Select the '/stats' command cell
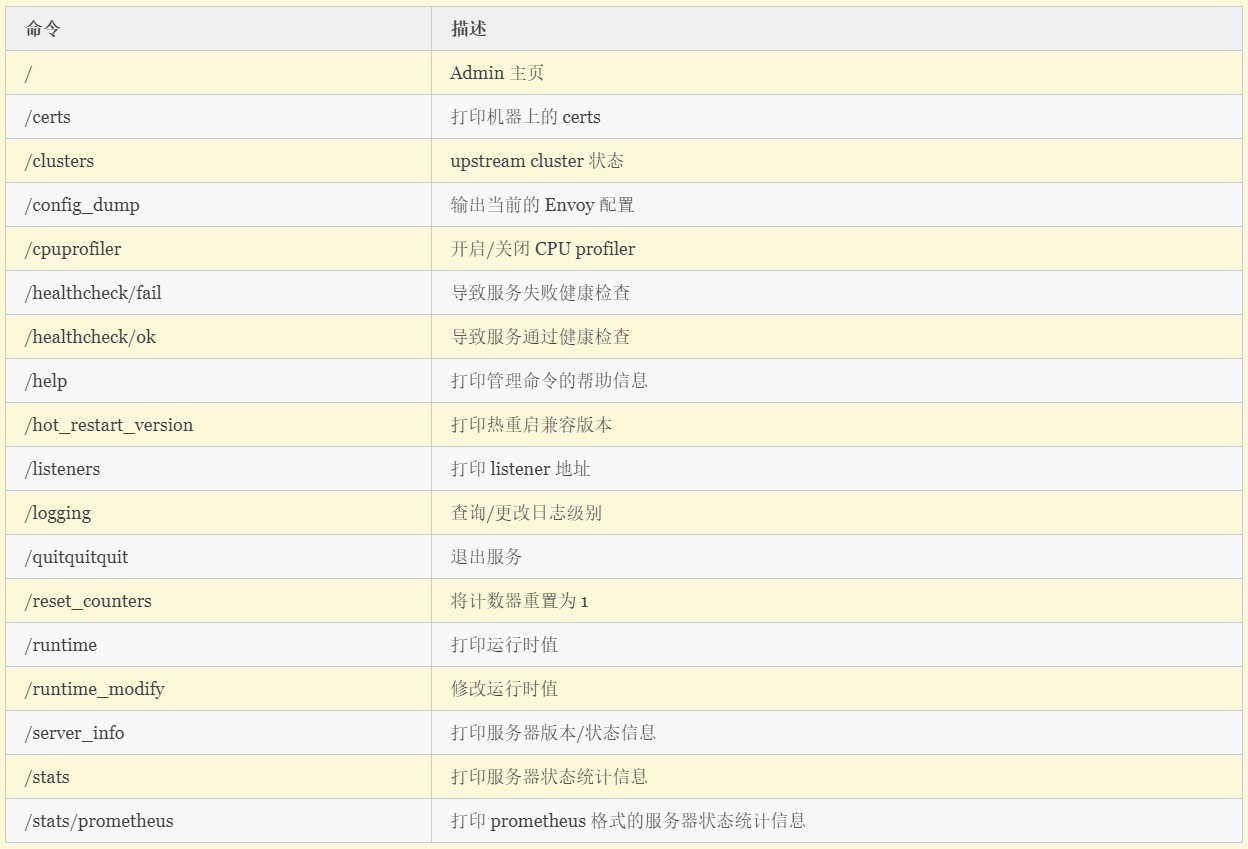The width and height of the screenshot is (1248, 849). coord(218,777)
